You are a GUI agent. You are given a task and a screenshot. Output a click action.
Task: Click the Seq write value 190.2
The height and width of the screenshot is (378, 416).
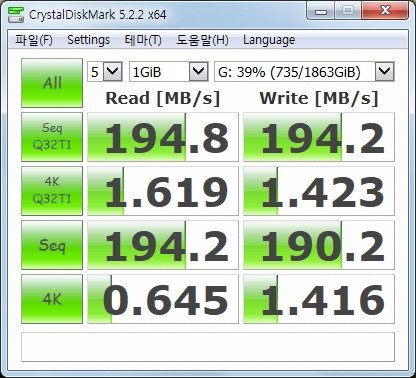(x=319, y=245)
